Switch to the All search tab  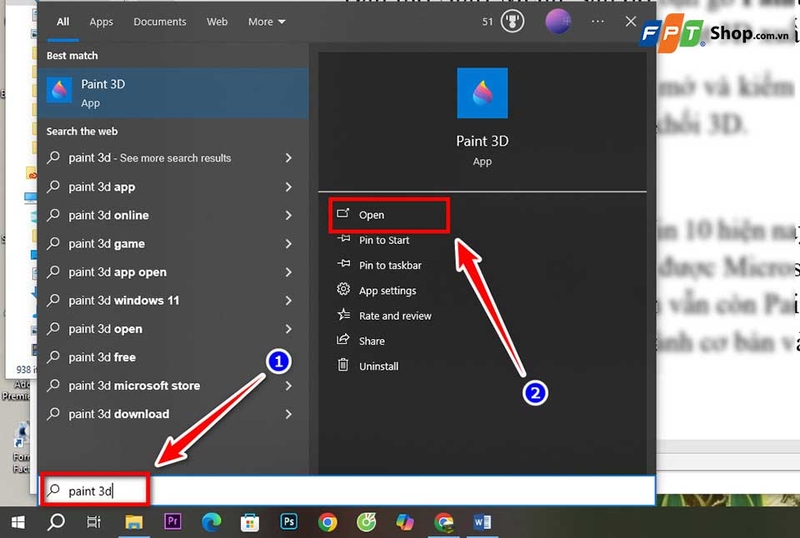[63, 22]
